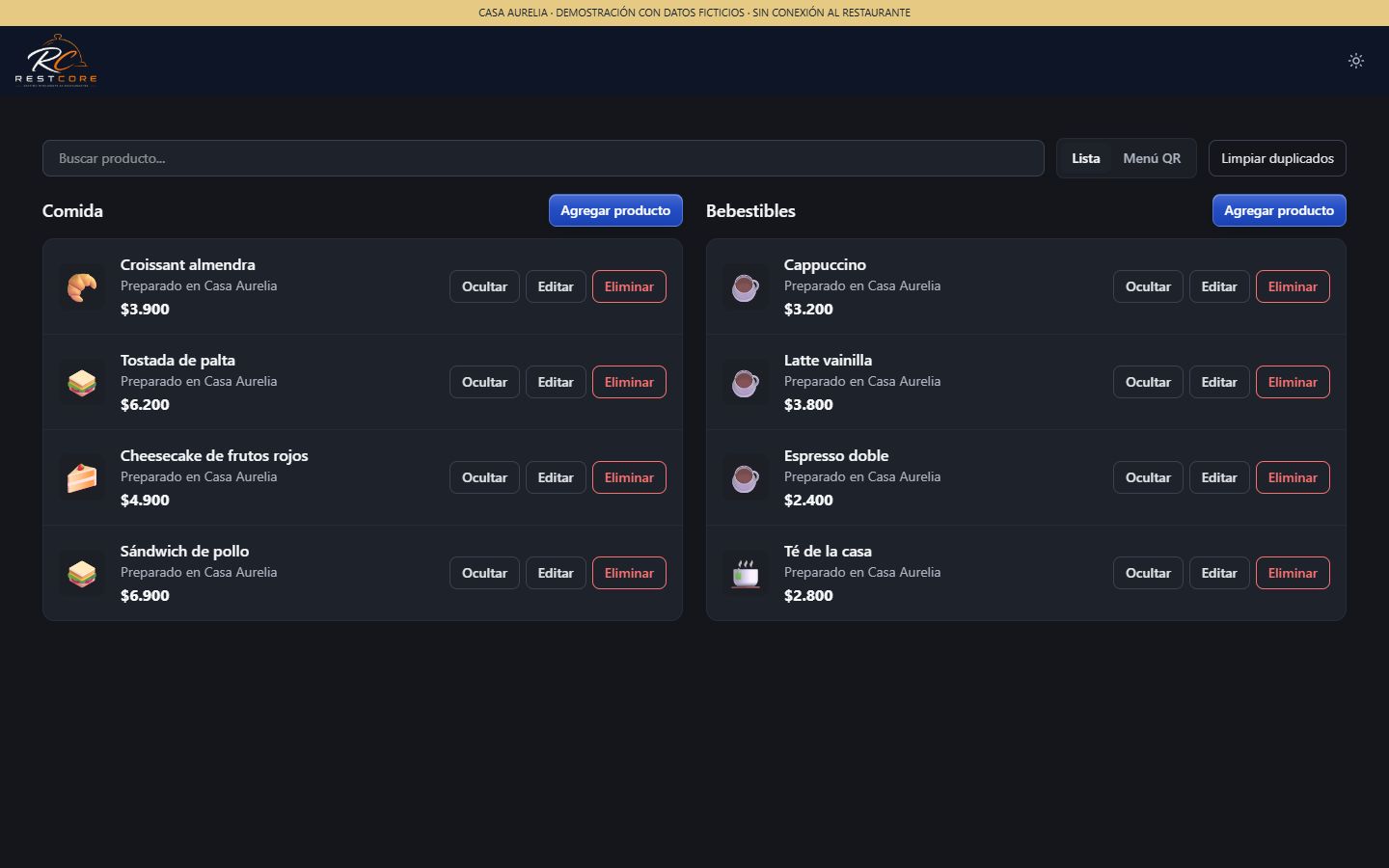Delete the Cappuccino product
Image resolution: width=1389 pixels, height=868 pixels.
point(1293,286)
